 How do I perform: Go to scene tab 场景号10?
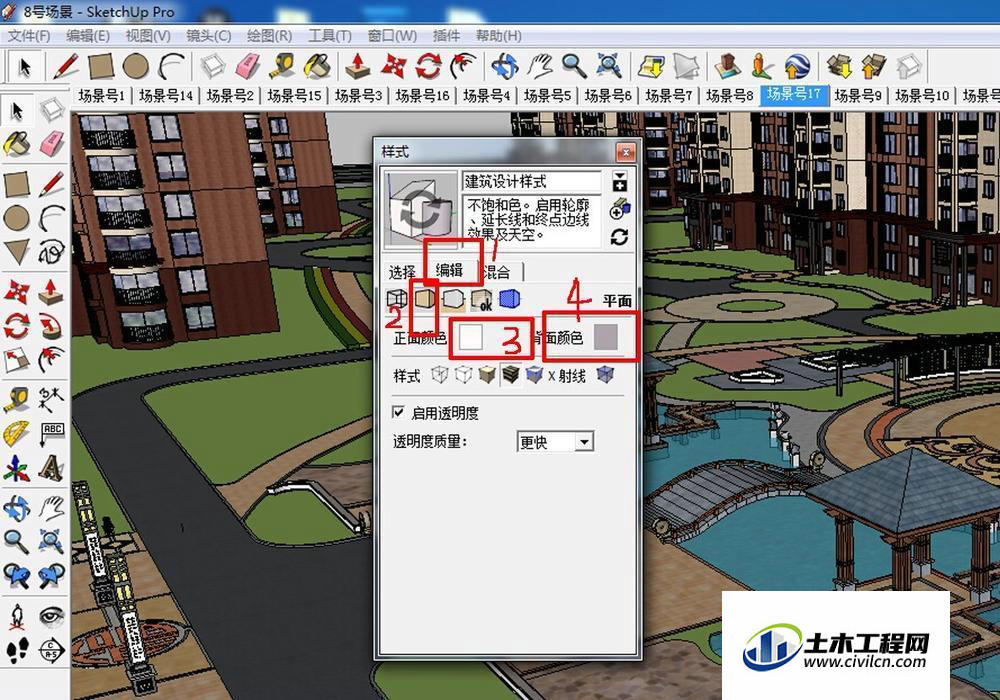[922, 96]
